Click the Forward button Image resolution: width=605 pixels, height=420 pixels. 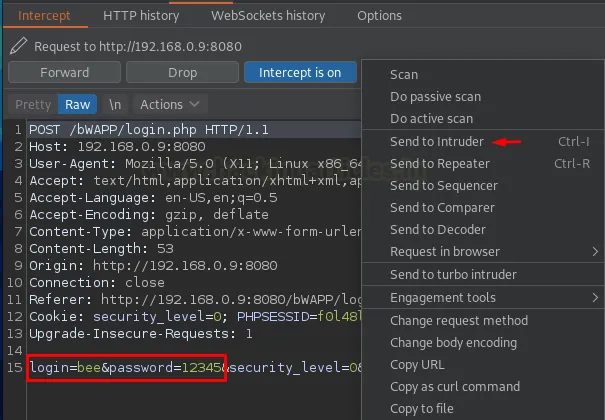click(64, 72)
